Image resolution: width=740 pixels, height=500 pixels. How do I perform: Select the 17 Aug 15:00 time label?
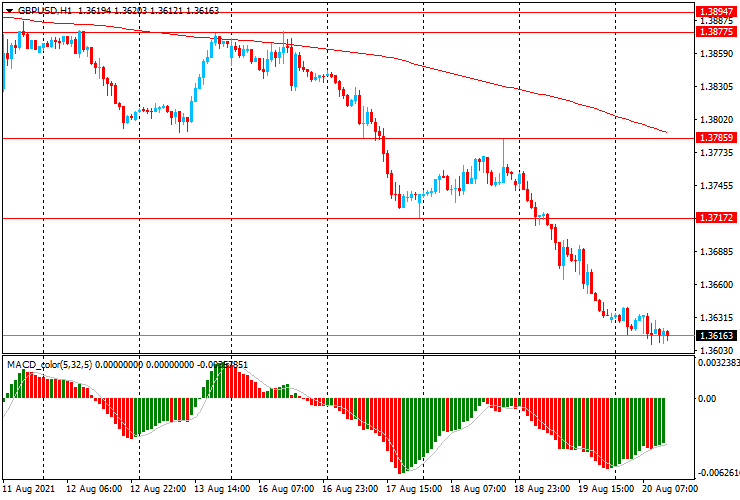[414, 488]
